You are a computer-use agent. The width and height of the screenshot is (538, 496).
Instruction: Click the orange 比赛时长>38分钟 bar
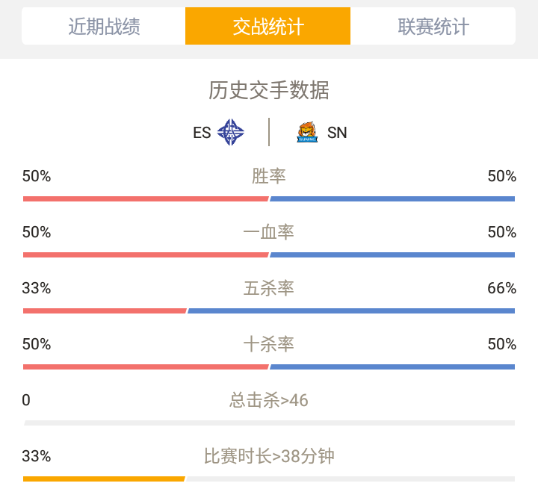(x=104, y=479)
